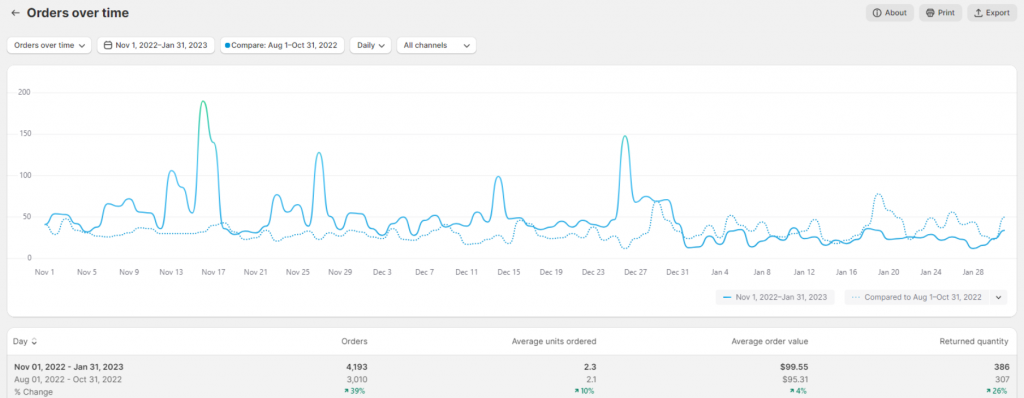Open the All channels dropdown
This screenshot has width=1024, height=398.
[x=436, y=46]
